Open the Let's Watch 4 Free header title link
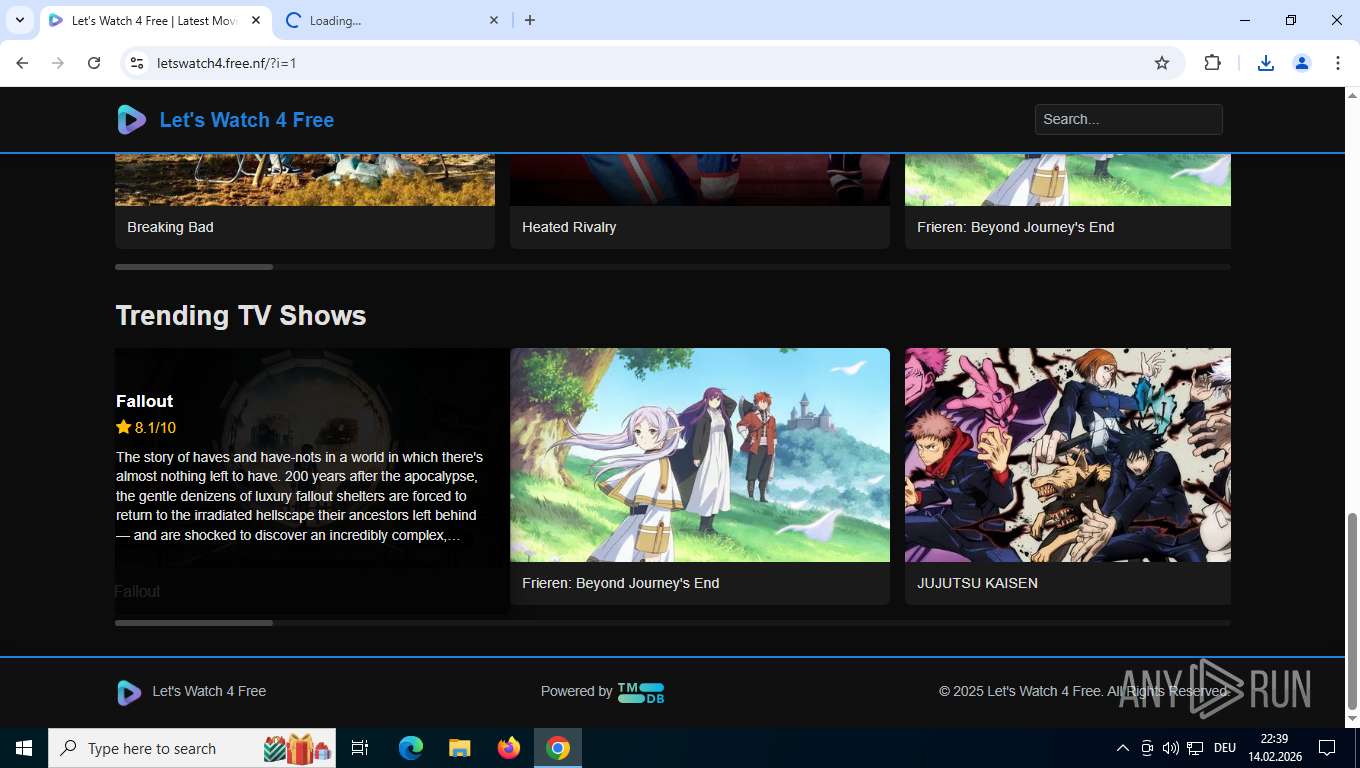The width and height of the screenshot is (1360, 768). coord(247,120)
